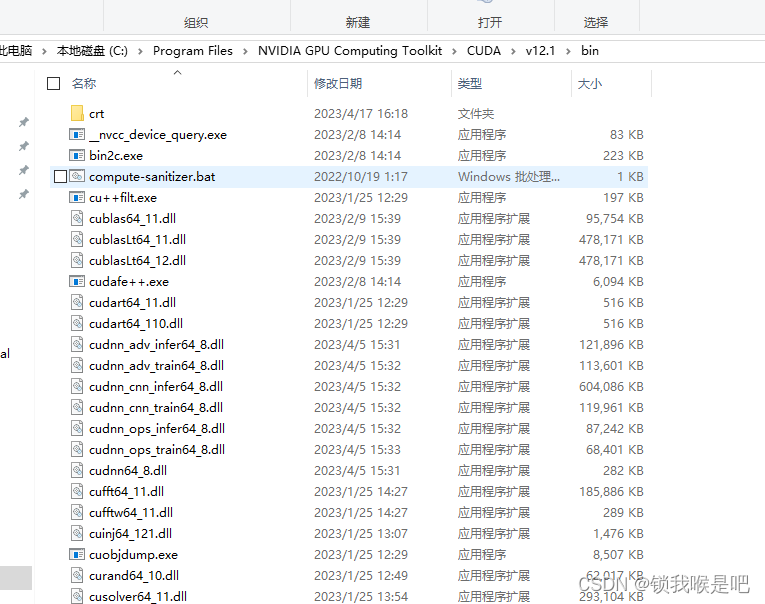This screenshot has width=765, height=604.
Task: Click the cublas64_11.dll file icon
Action: (x=77, y=218)
